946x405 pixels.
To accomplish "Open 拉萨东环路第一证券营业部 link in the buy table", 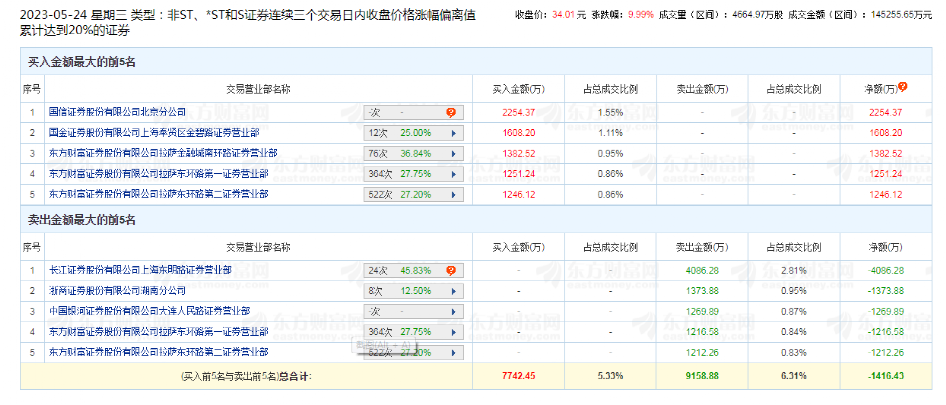I will [159, 174].
